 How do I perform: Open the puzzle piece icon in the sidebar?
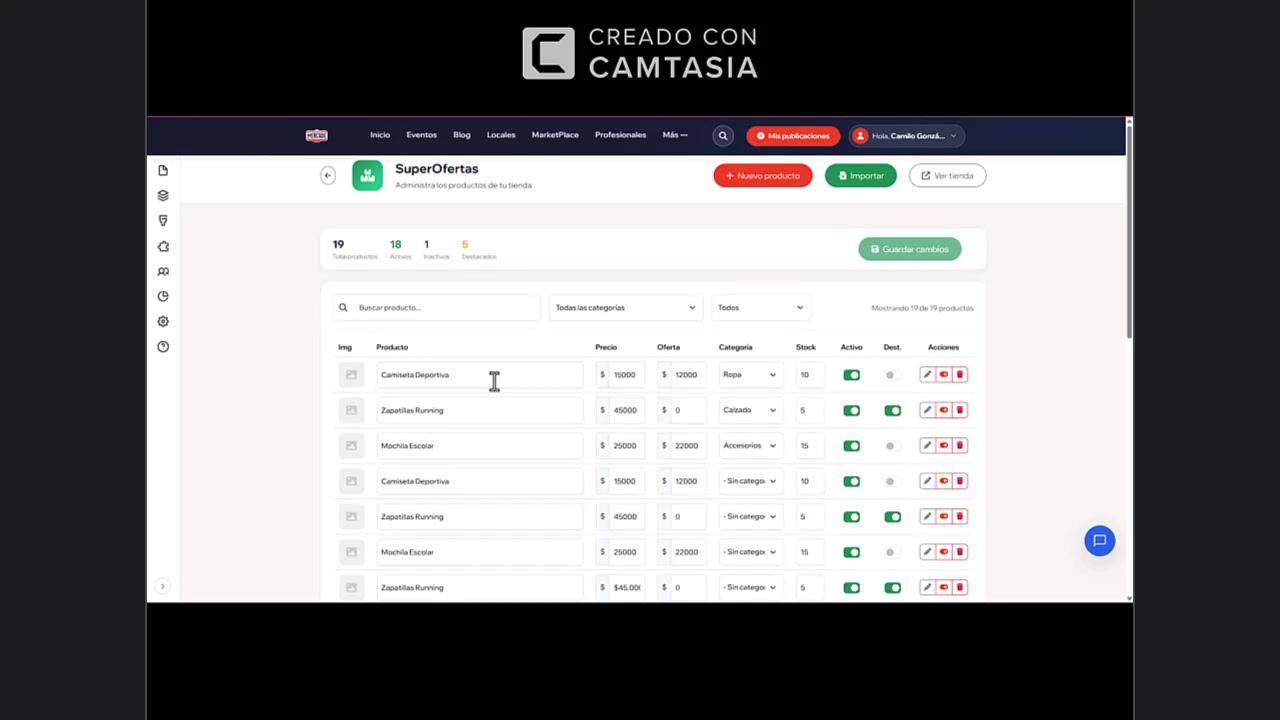(x=163, y=246)
